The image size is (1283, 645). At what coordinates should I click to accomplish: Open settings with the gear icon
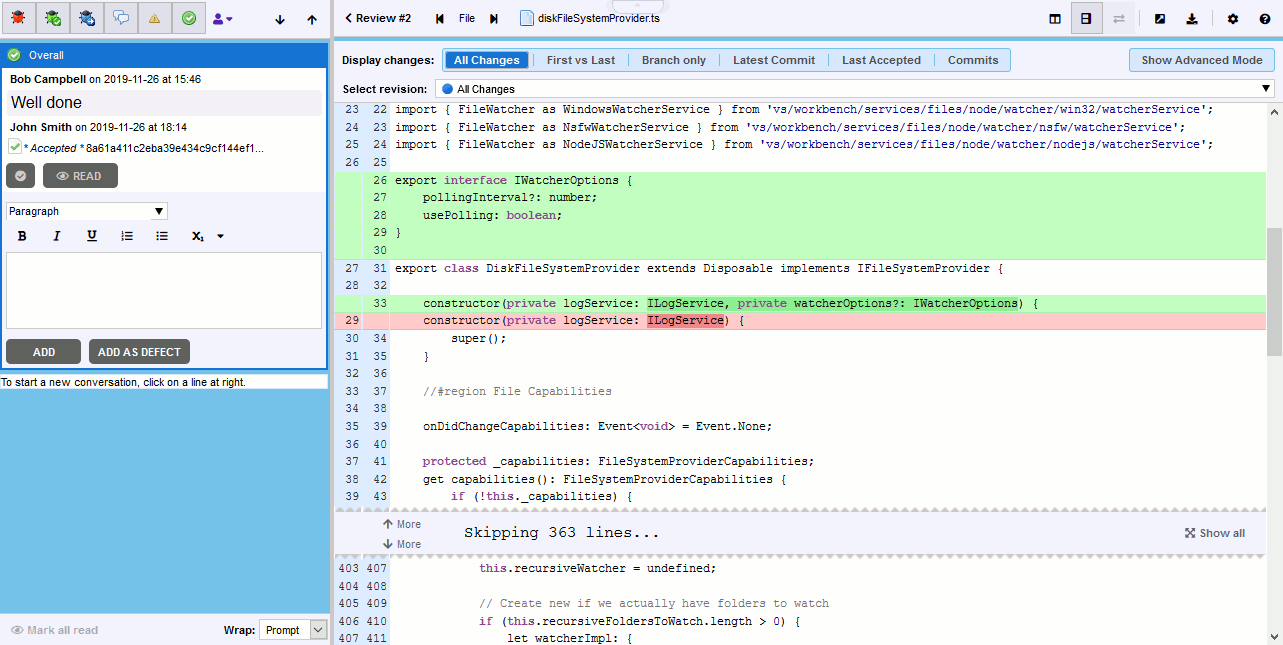pos(1233,18)
